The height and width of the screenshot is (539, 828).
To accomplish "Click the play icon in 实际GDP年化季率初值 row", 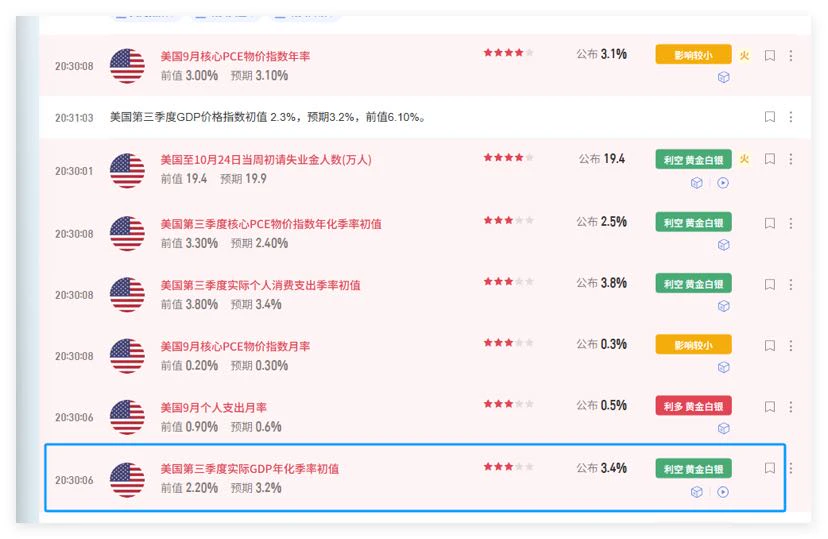I will (723, 492).
